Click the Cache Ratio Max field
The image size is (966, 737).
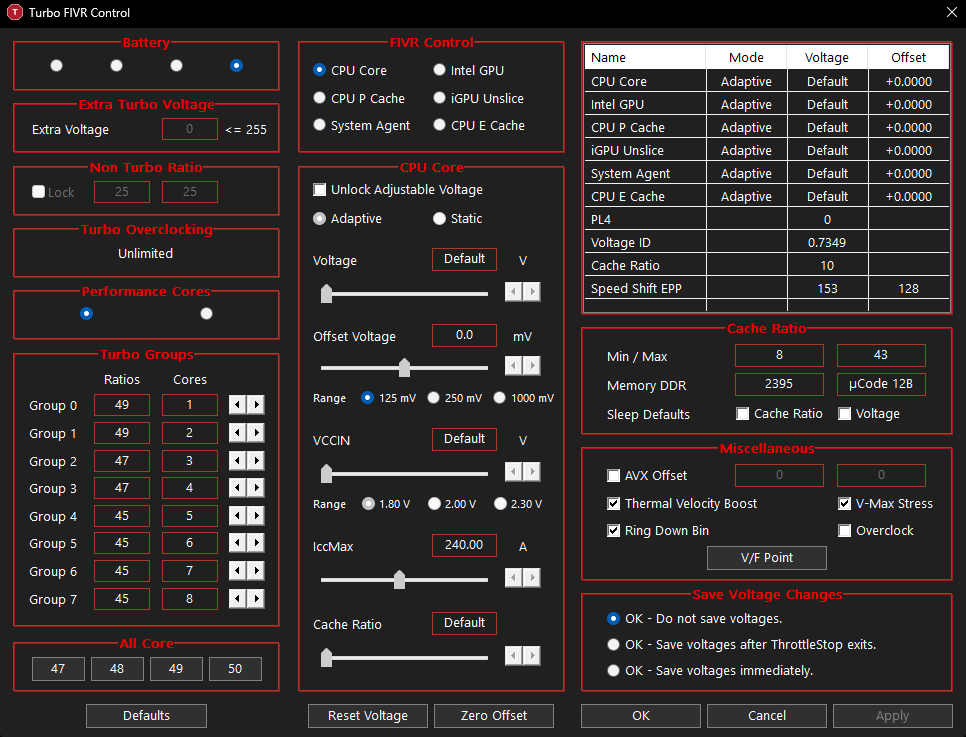point(881,355)
